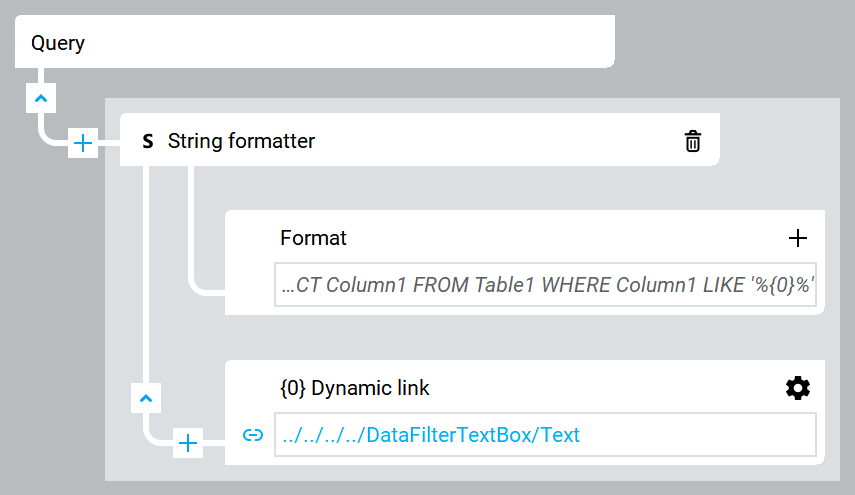Click the Format property label

tap(313, 238)
